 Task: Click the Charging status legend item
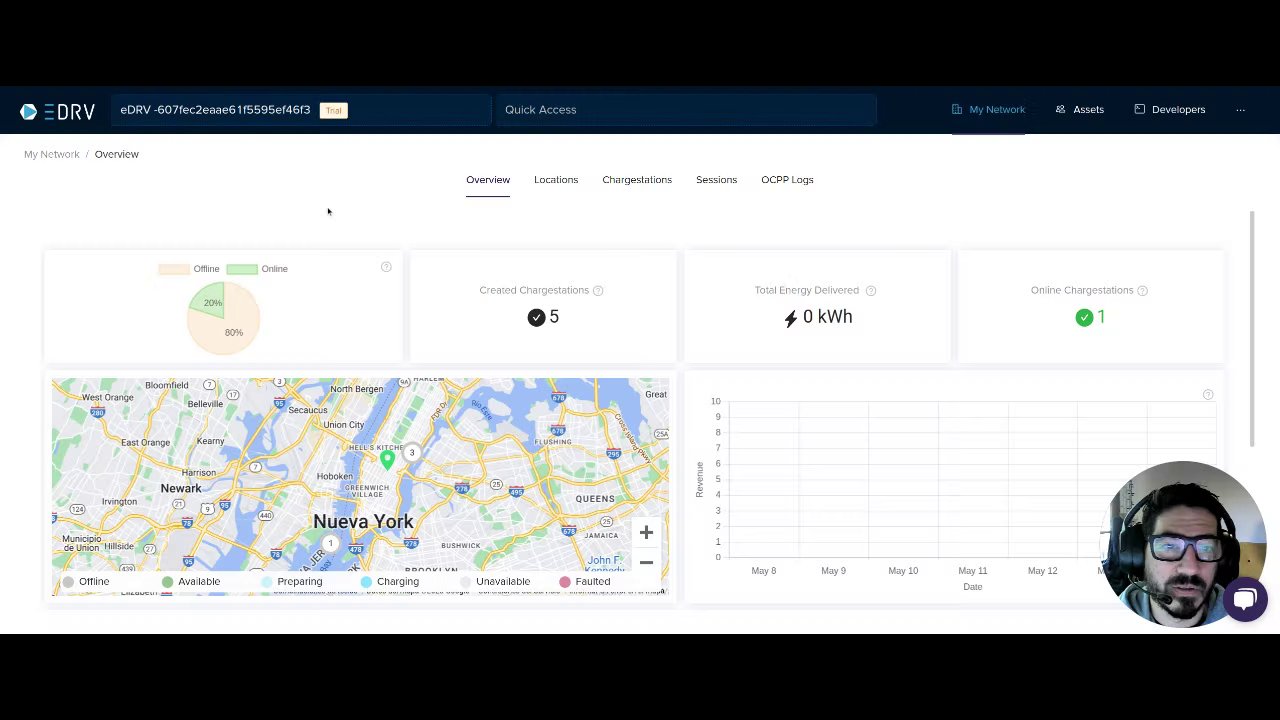(x=390, y=582)
